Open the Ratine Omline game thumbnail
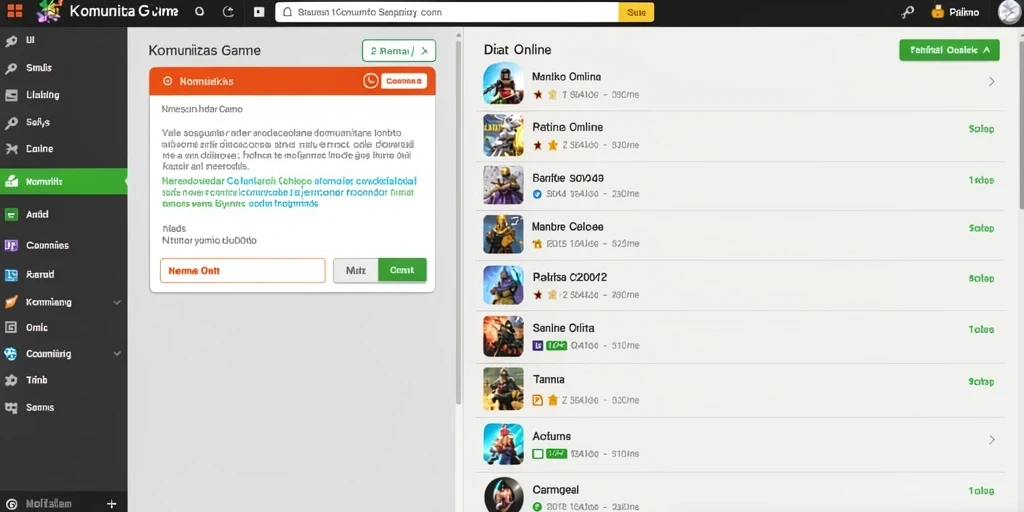 503,135
